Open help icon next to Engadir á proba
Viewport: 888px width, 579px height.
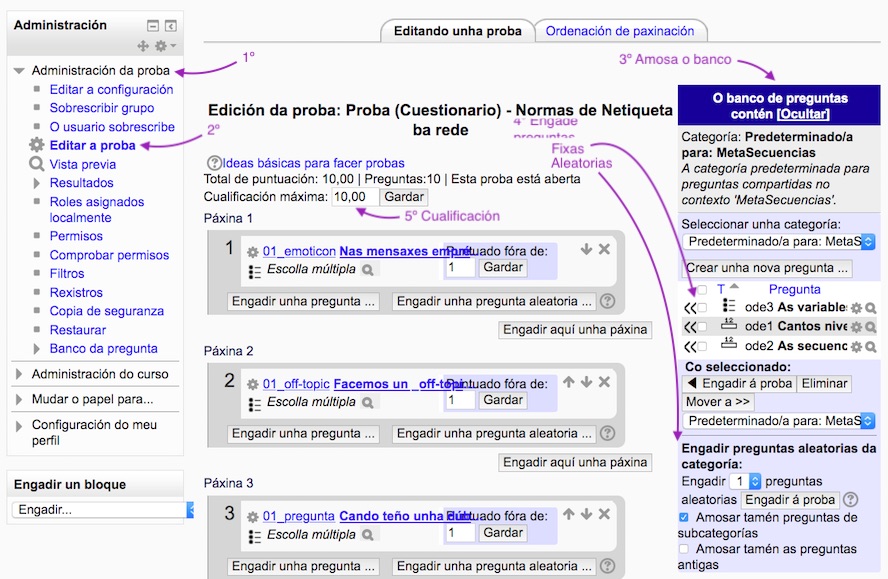coord(850,499)
